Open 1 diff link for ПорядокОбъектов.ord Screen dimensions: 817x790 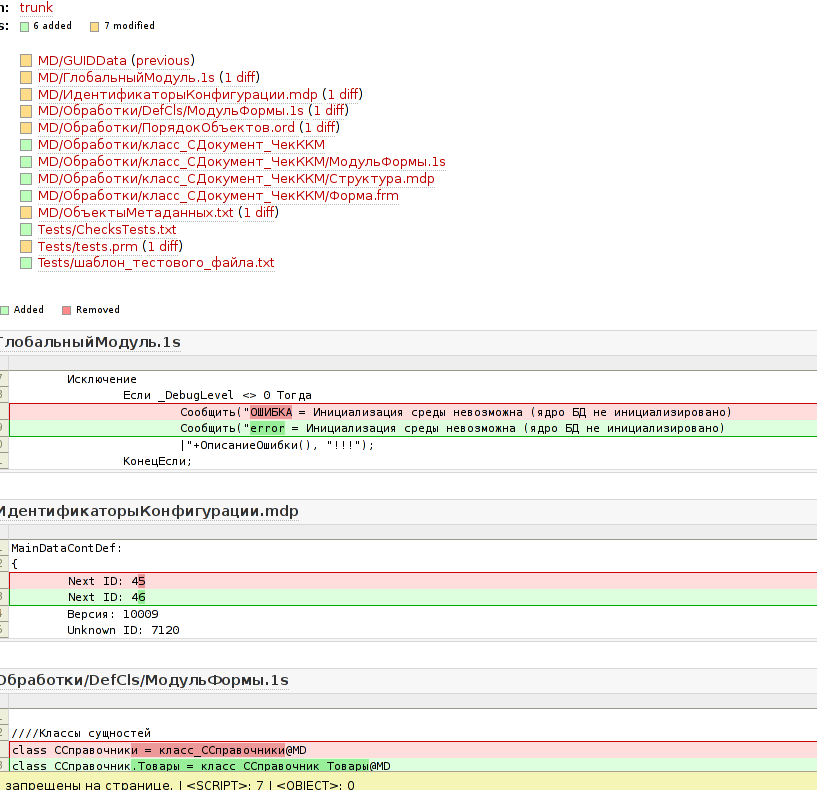click(x=318, y=128)
